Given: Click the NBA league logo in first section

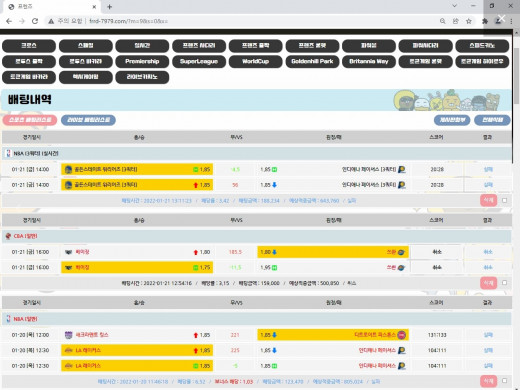Looking at the screenshot, I should tap(8, 153).
